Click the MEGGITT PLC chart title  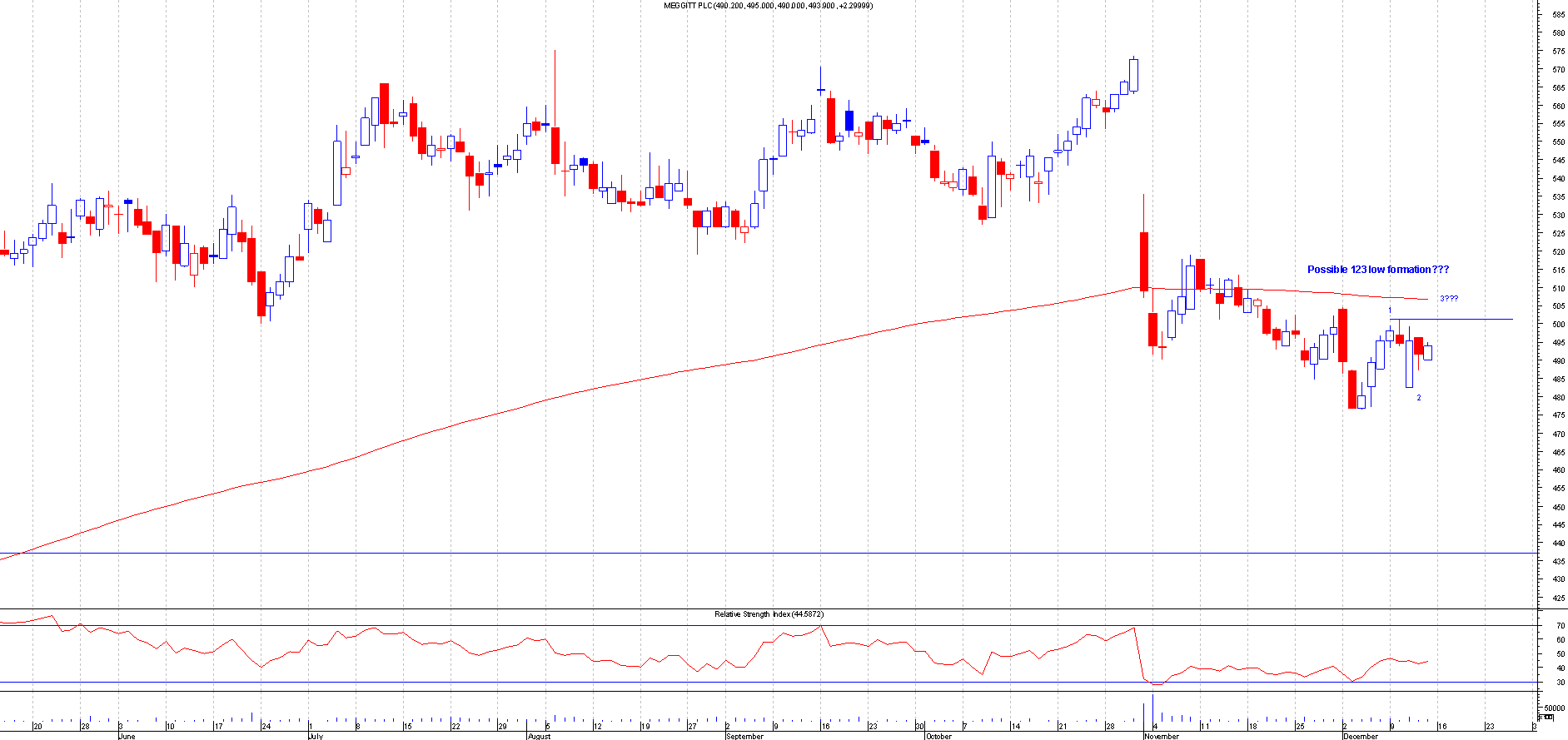pyautogui.click(x=767, y=5)
